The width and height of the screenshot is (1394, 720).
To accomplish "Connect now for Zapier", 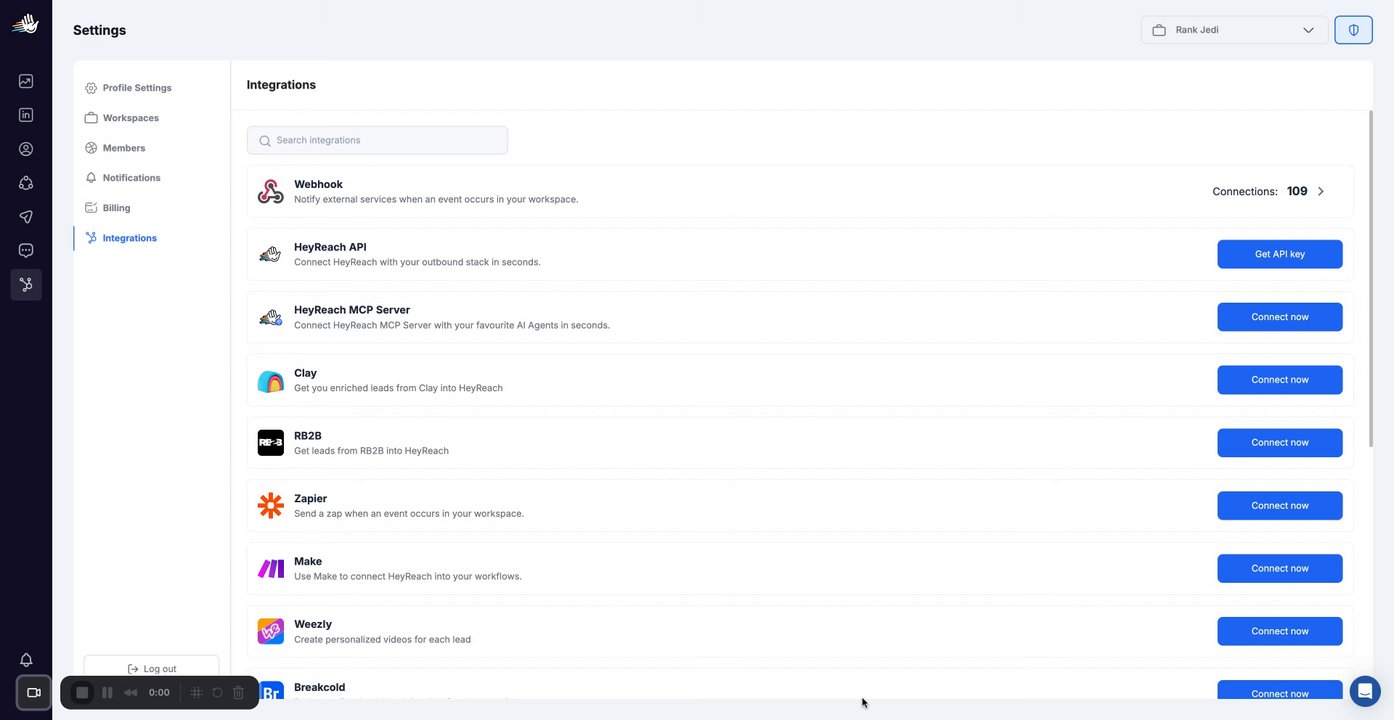I will [1280, 506].
